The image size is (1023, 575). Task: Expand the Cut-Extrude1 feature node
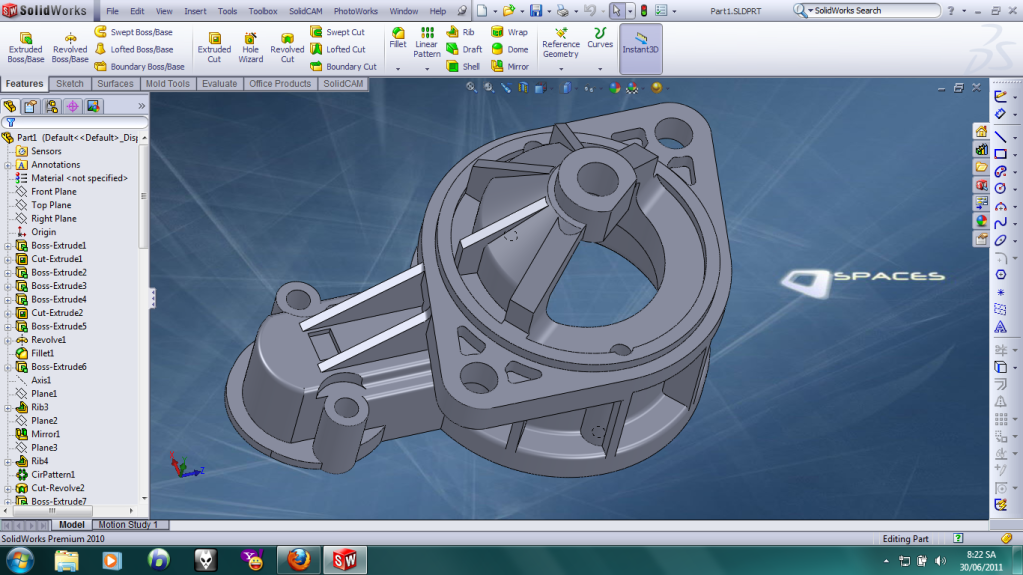[x=8, y=259]
